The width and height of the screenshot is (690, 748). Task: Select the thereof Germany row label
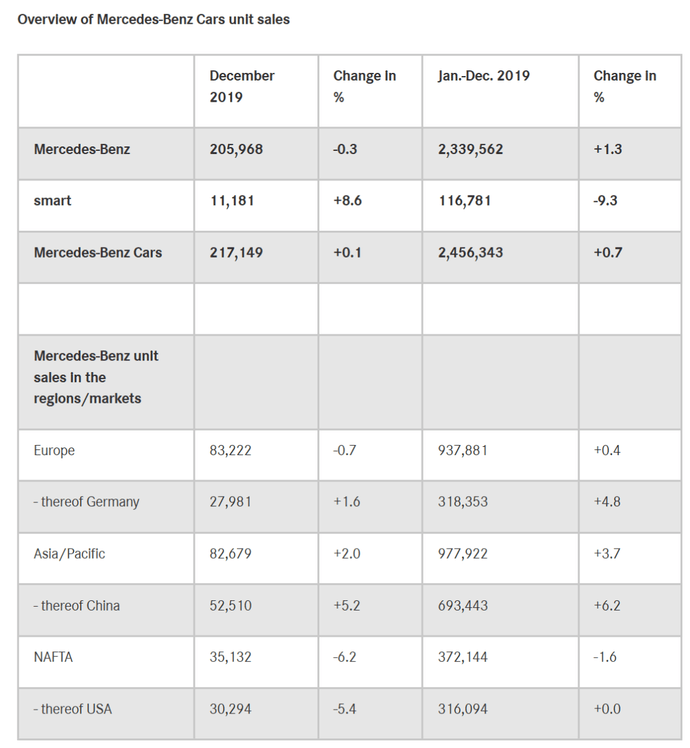click(86, 502)
